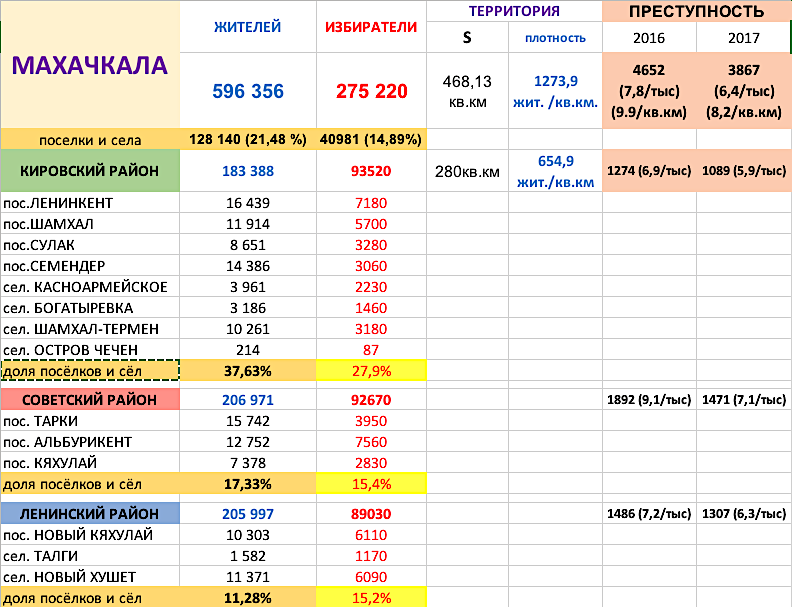Select Leninsky residents cell 205 997
This screenshot has width=792, height=607.
point(248,513)
